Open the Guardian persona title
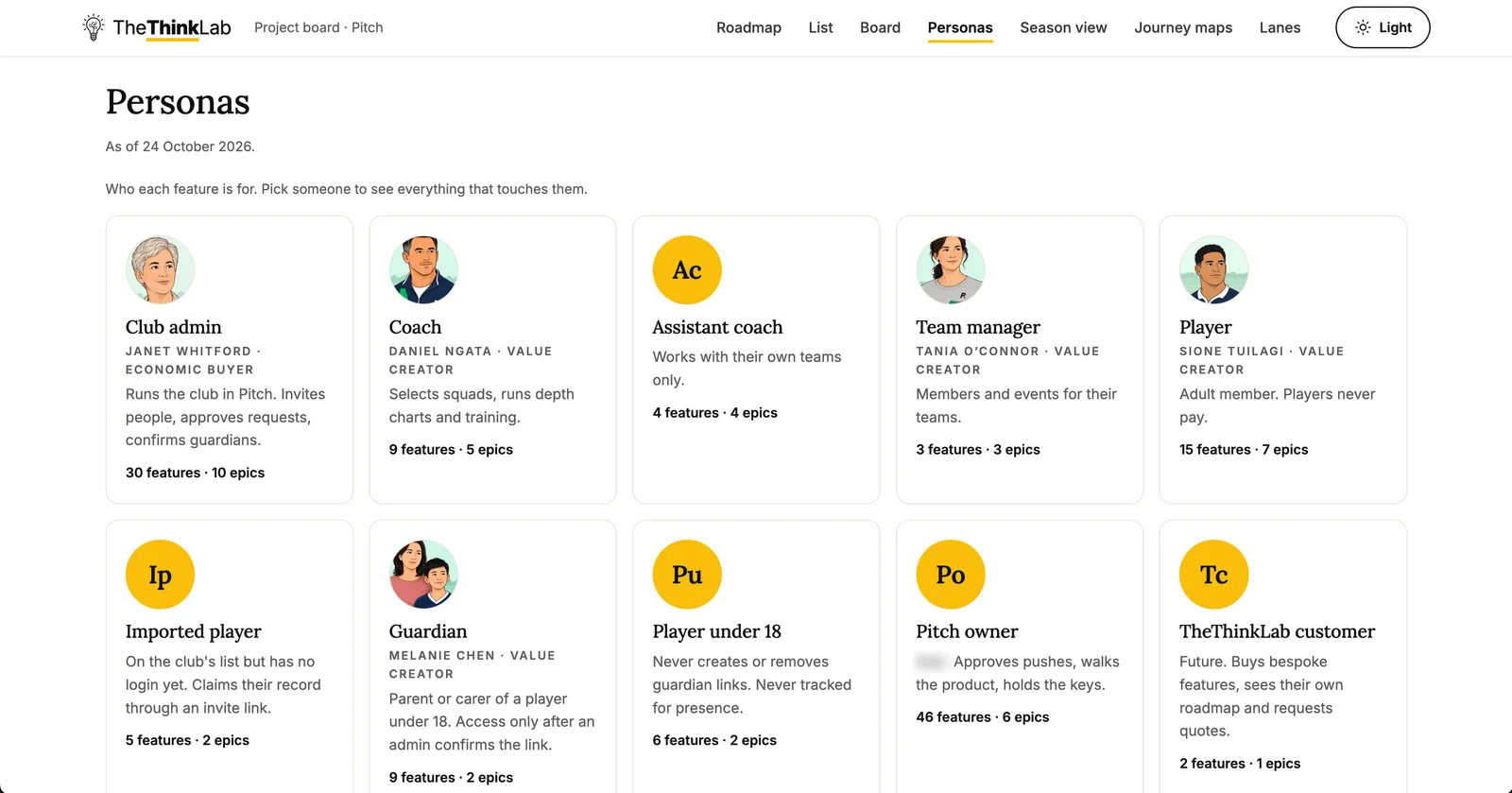Screen dimensions: 1512x793 tap(428, 631)
